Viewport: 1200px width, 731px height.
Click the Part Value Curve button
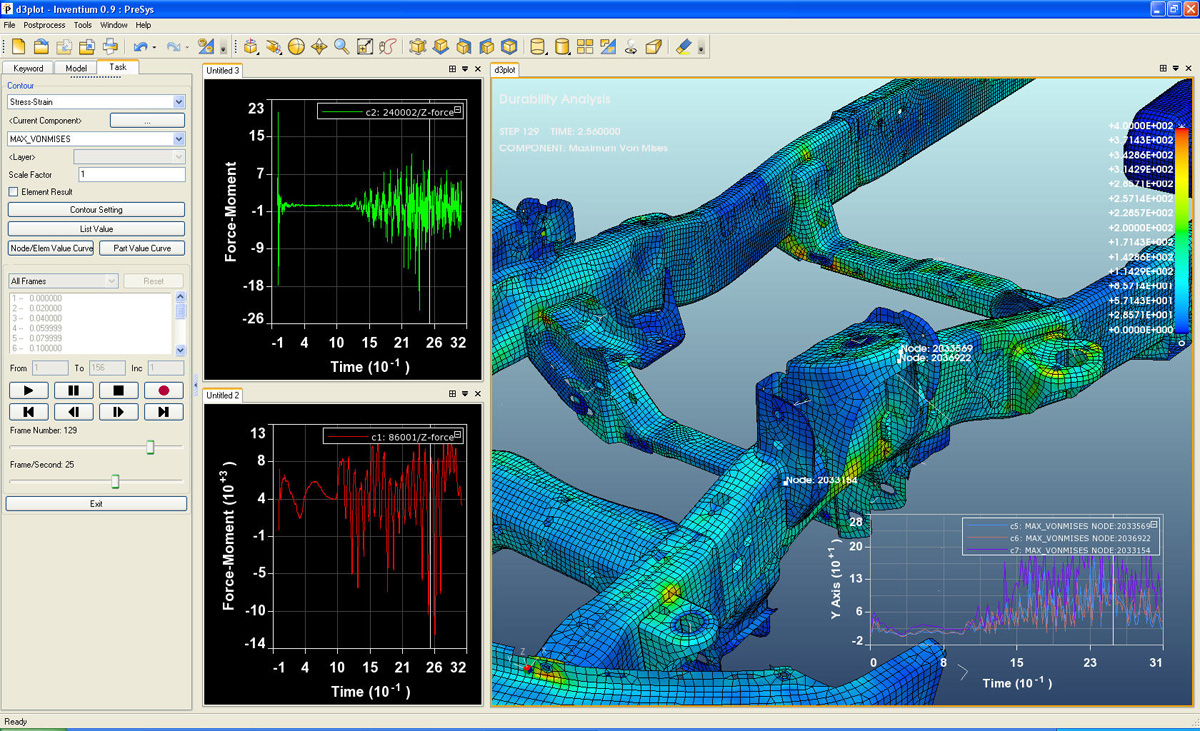141,248
